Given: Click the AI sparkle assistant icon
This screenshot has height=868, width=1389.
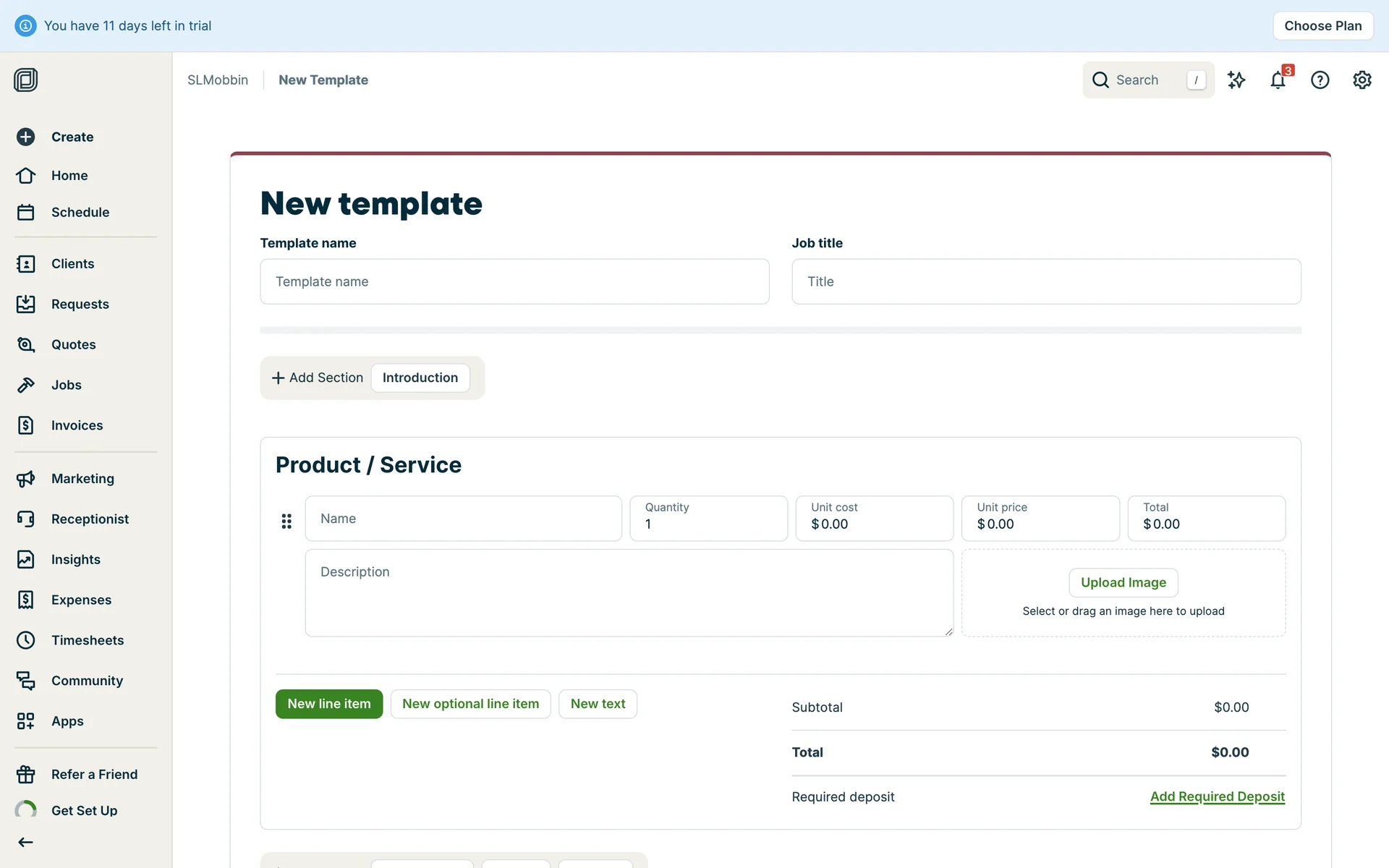Looking at the screenshot, I should pos(1236,80).
